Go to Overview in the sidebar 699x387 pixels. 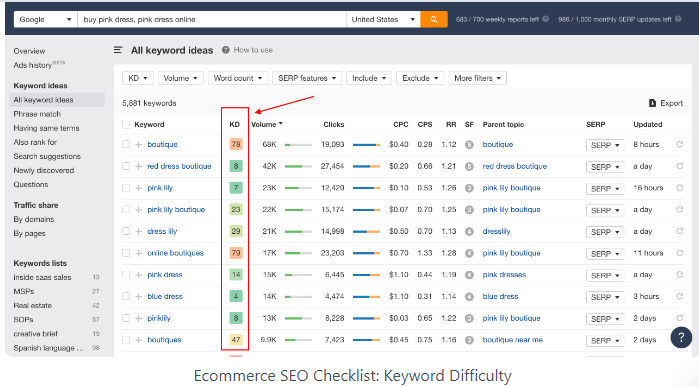29,51
